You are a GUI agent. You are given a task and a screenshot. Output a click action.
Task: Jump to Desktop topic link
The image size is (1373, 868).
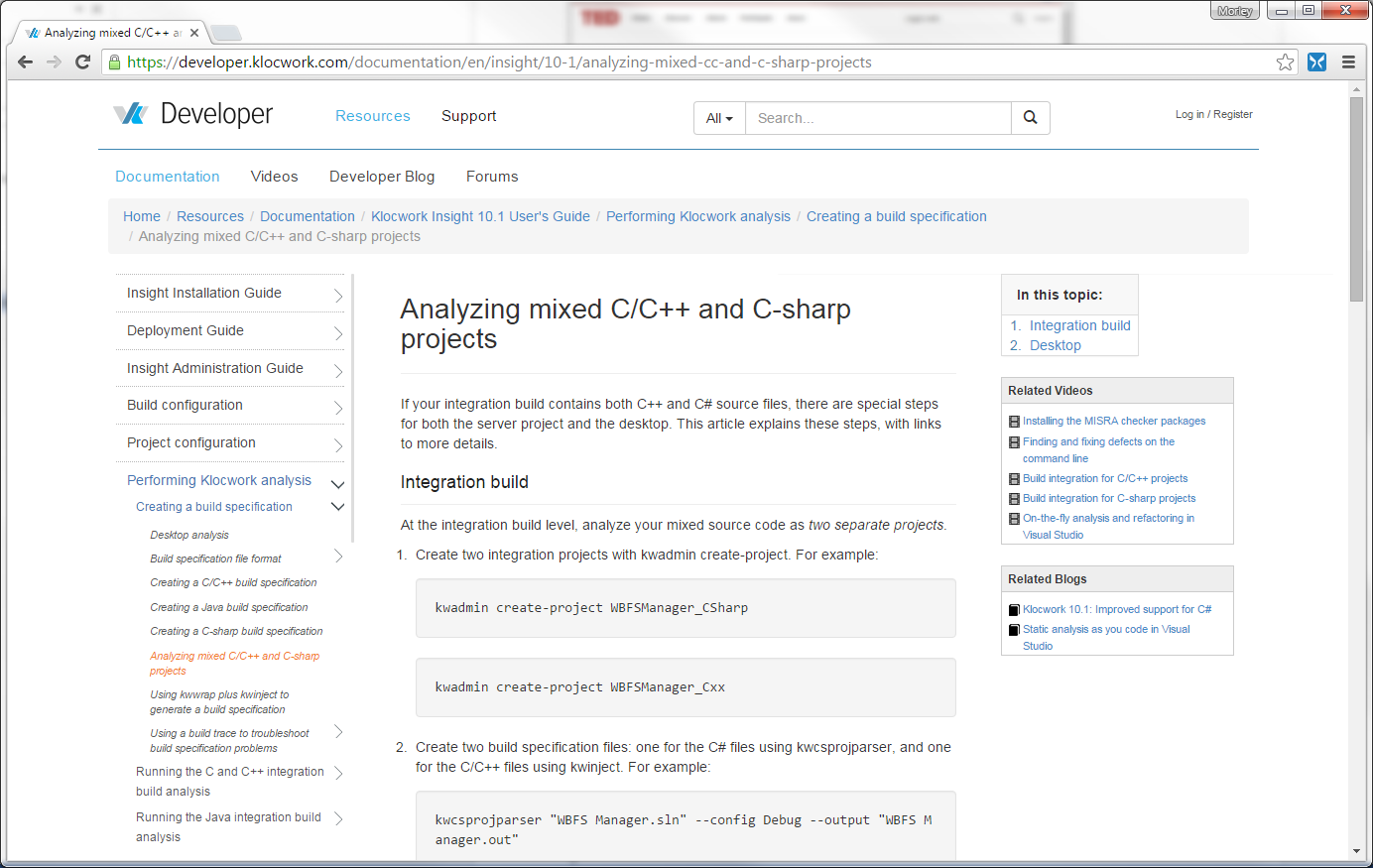[1056, 345]
